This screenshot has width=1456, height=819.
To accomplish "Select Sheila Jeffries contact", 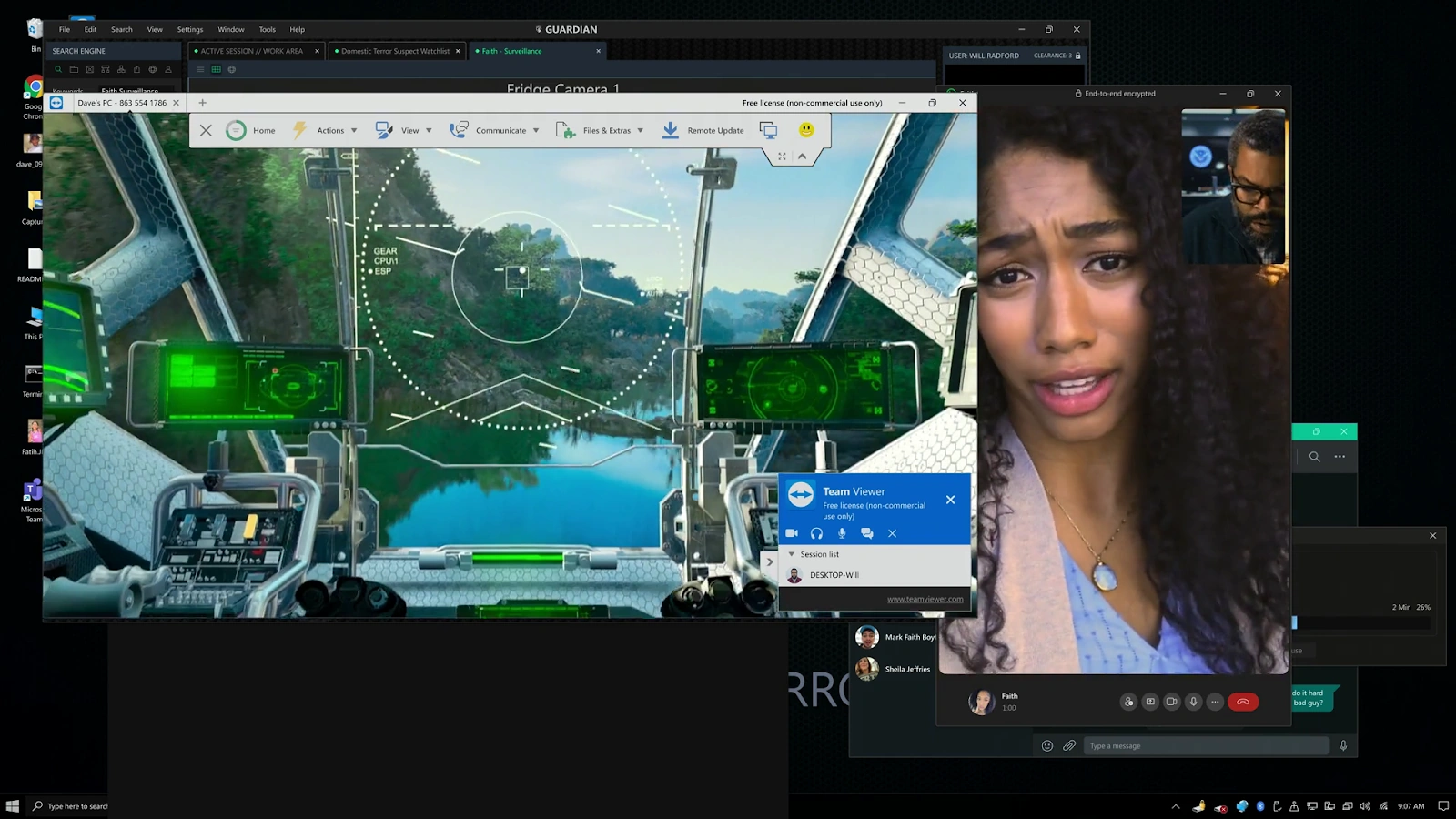I will tap(894, 669).
